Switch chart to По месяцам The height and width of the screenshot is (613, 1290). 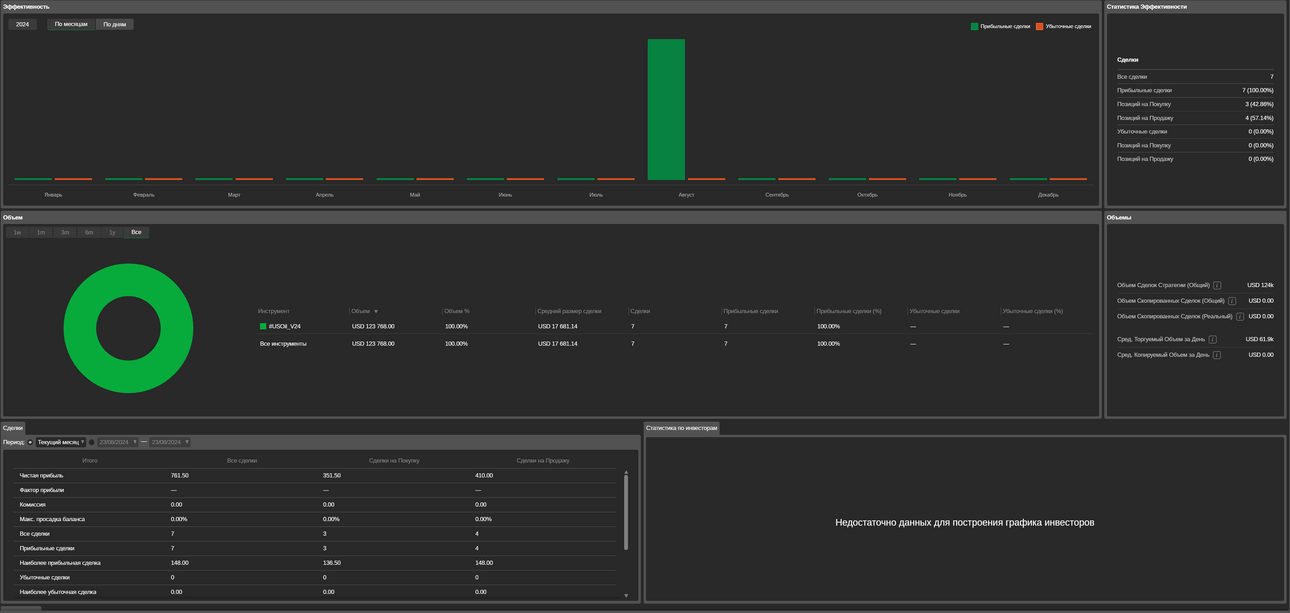(71, 24)
